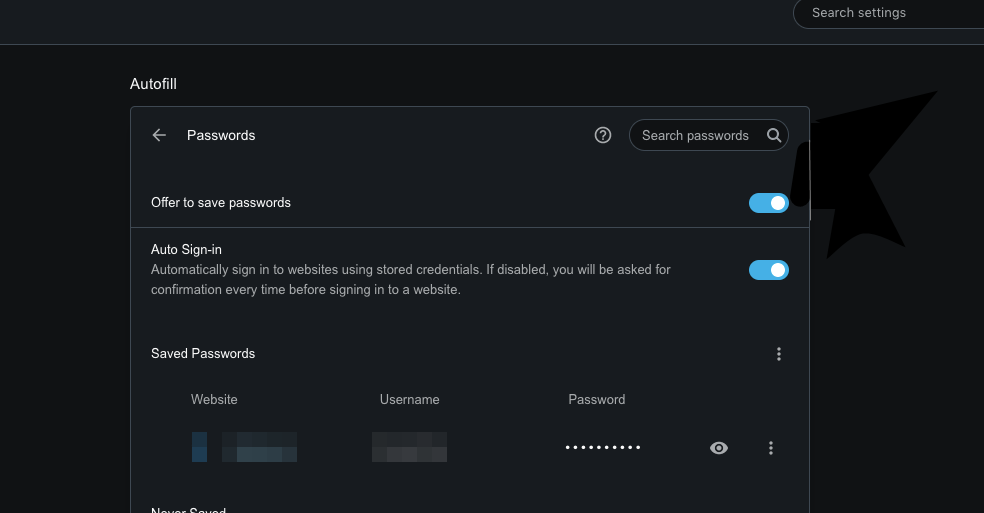Click the Auto Sign-in description text
Screen dimensions: 984x513
click(x=410, y=279)
